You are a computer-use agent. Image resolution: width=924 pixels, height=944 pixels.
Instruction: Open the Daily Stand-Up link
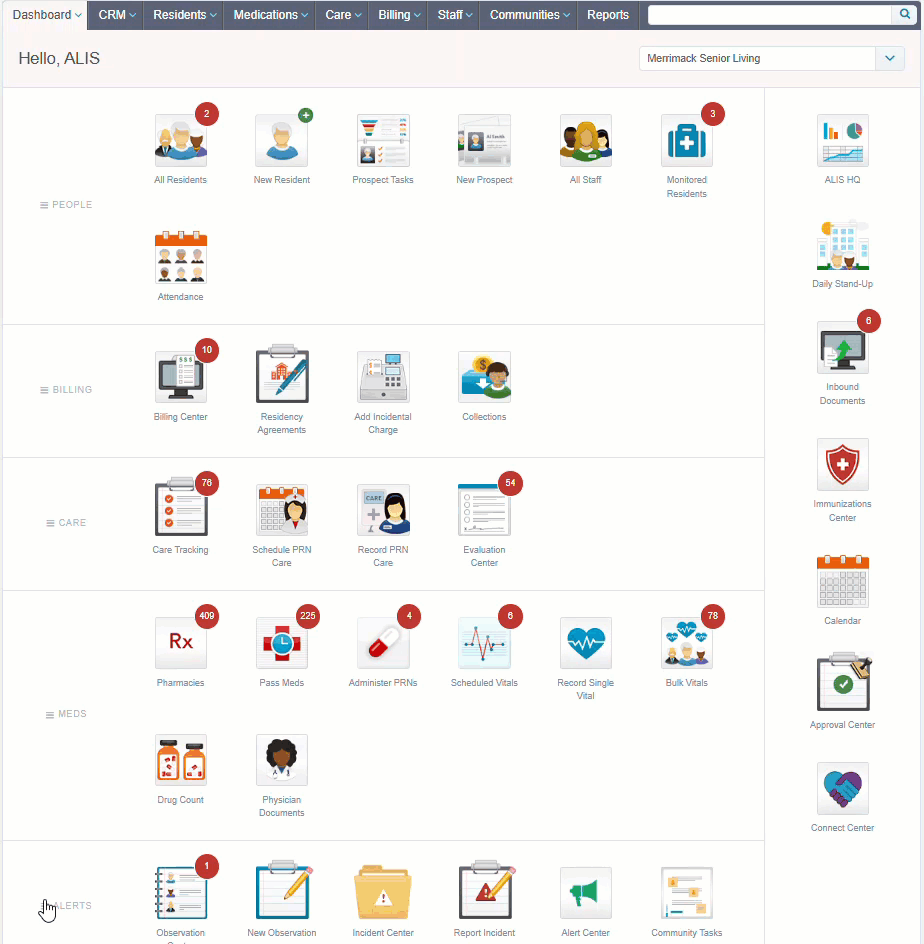click(842, 244)
